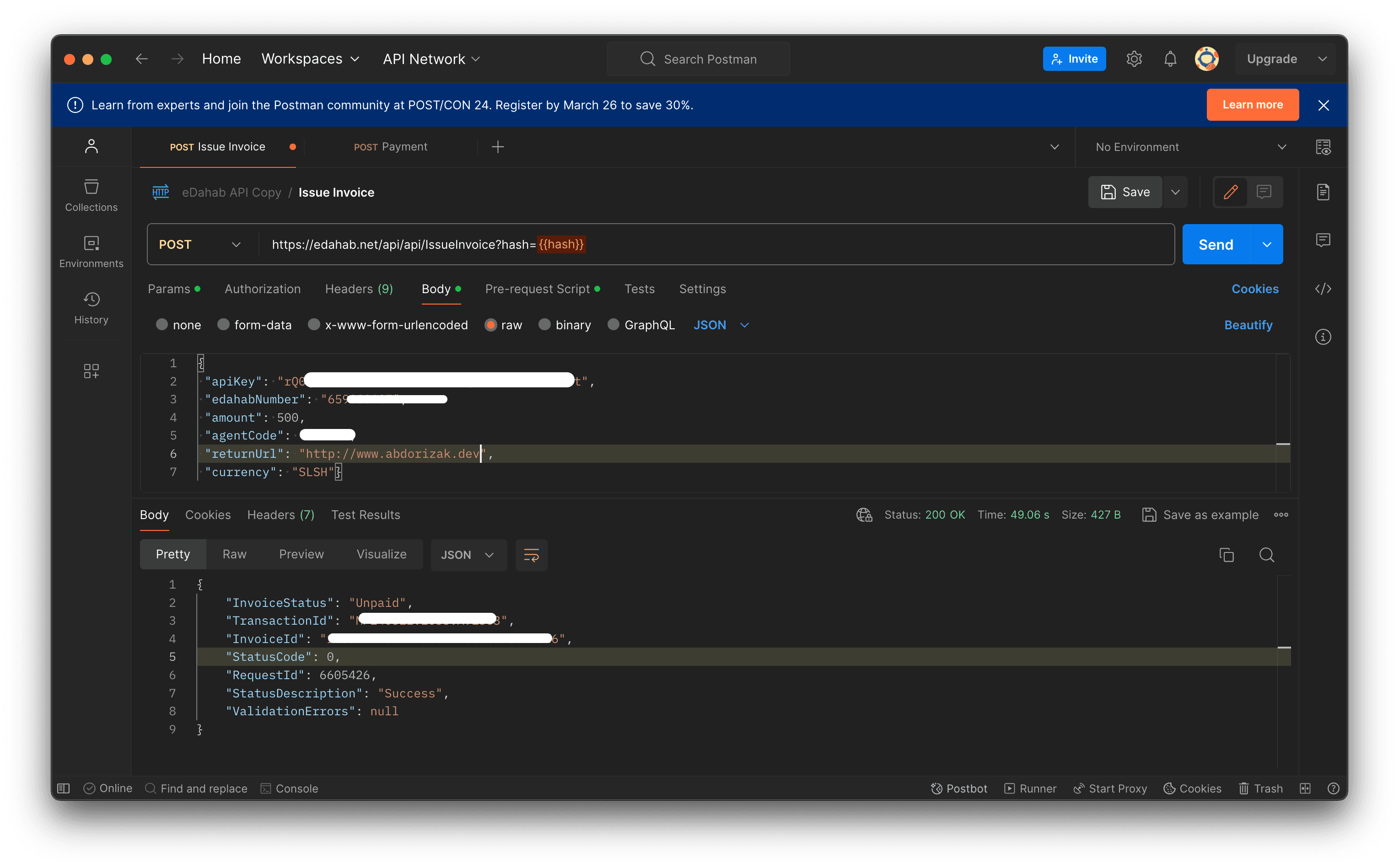Image resolution: width=1399 pixels, height=868 pixels.
Task: Click Save as example
Action: (x=1200, y=515)
